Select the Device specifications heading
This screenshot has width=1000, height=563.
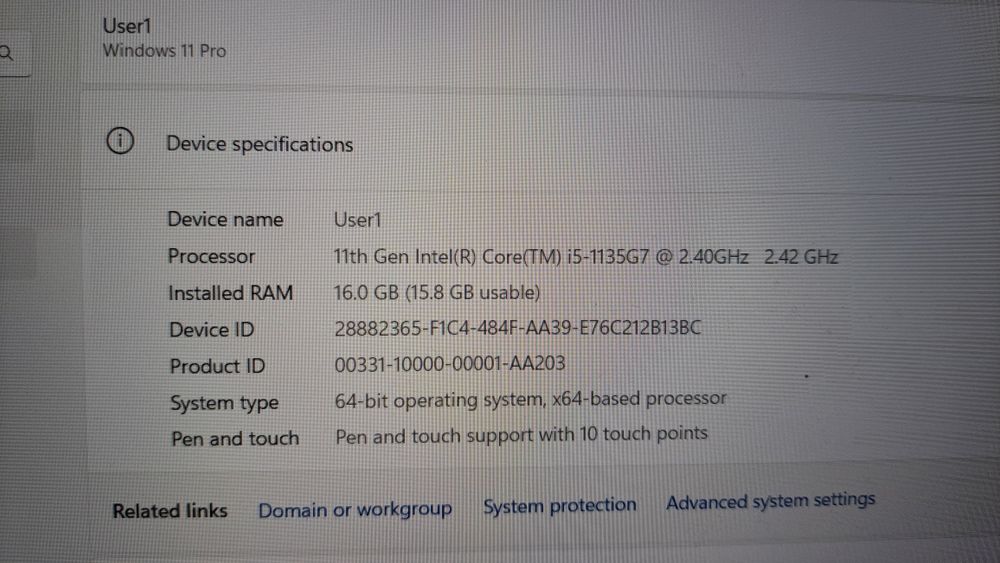[x=260, y=145]
